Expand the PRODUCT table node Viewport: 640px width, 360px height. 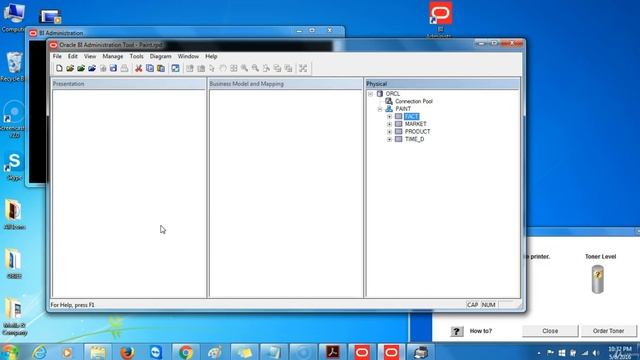389,132
